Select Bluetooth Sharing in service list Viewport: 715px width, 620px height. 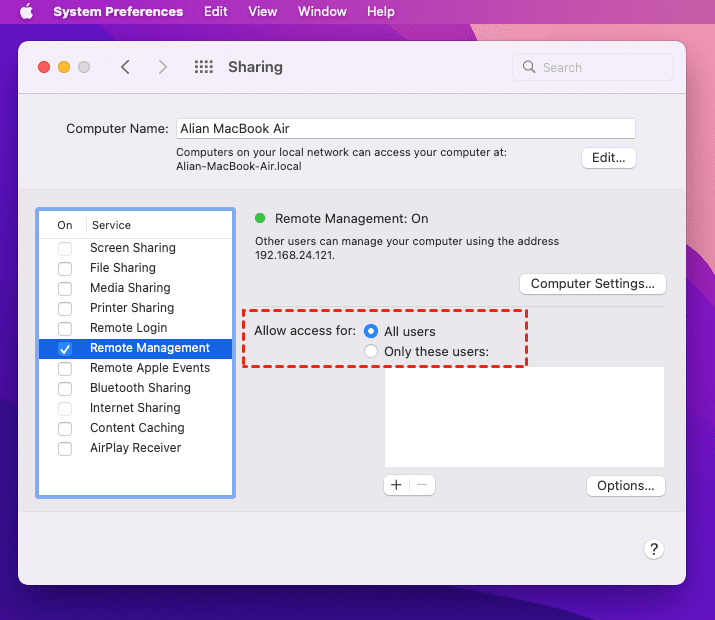tap(140, 388)
